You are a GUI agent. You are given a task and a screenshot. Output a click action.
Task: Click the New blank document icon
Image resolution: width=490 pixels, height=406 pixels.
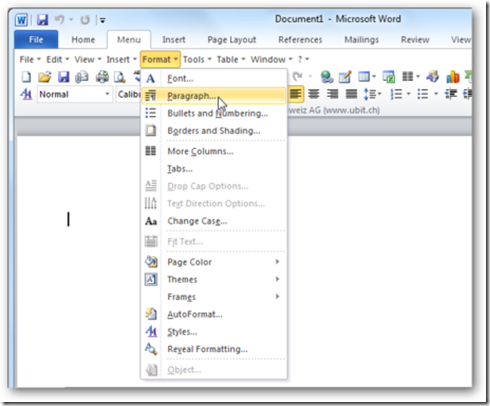[x=26, y=77]
